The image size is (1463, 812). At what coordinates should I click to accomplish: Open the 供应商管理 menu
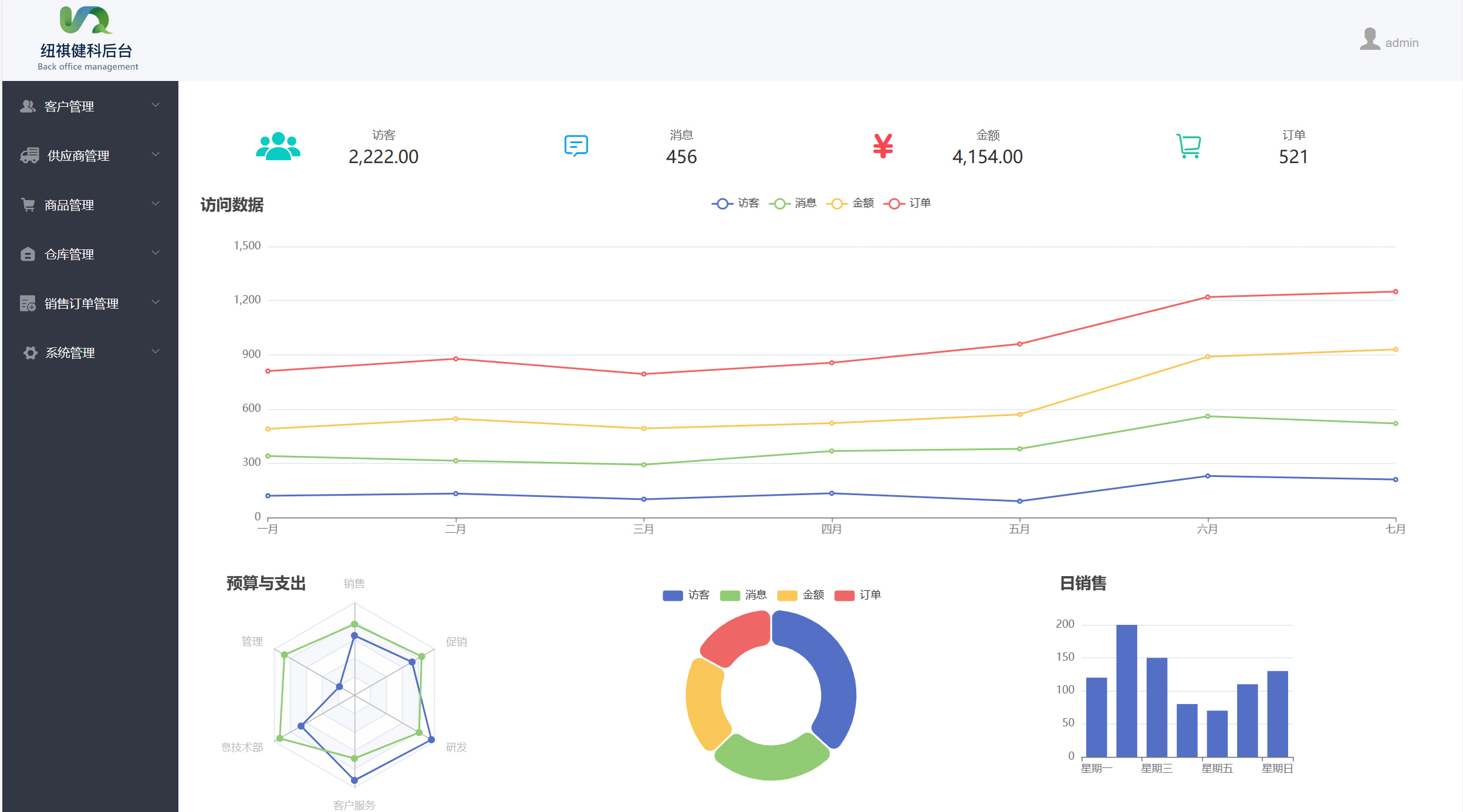tap(90, 155)
